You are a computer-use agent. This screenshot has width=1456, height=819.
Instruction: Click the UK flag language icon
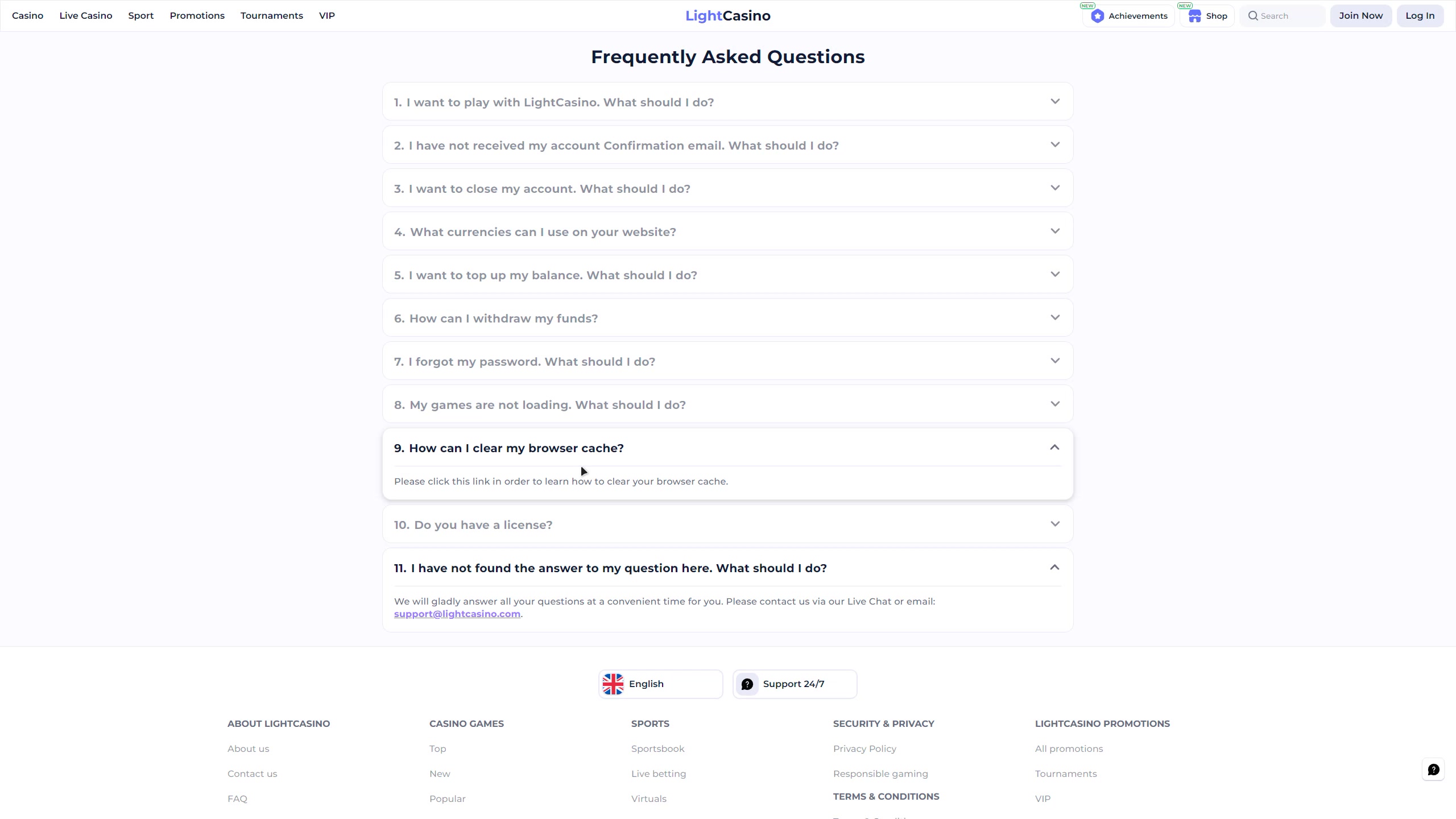(613, 684)
